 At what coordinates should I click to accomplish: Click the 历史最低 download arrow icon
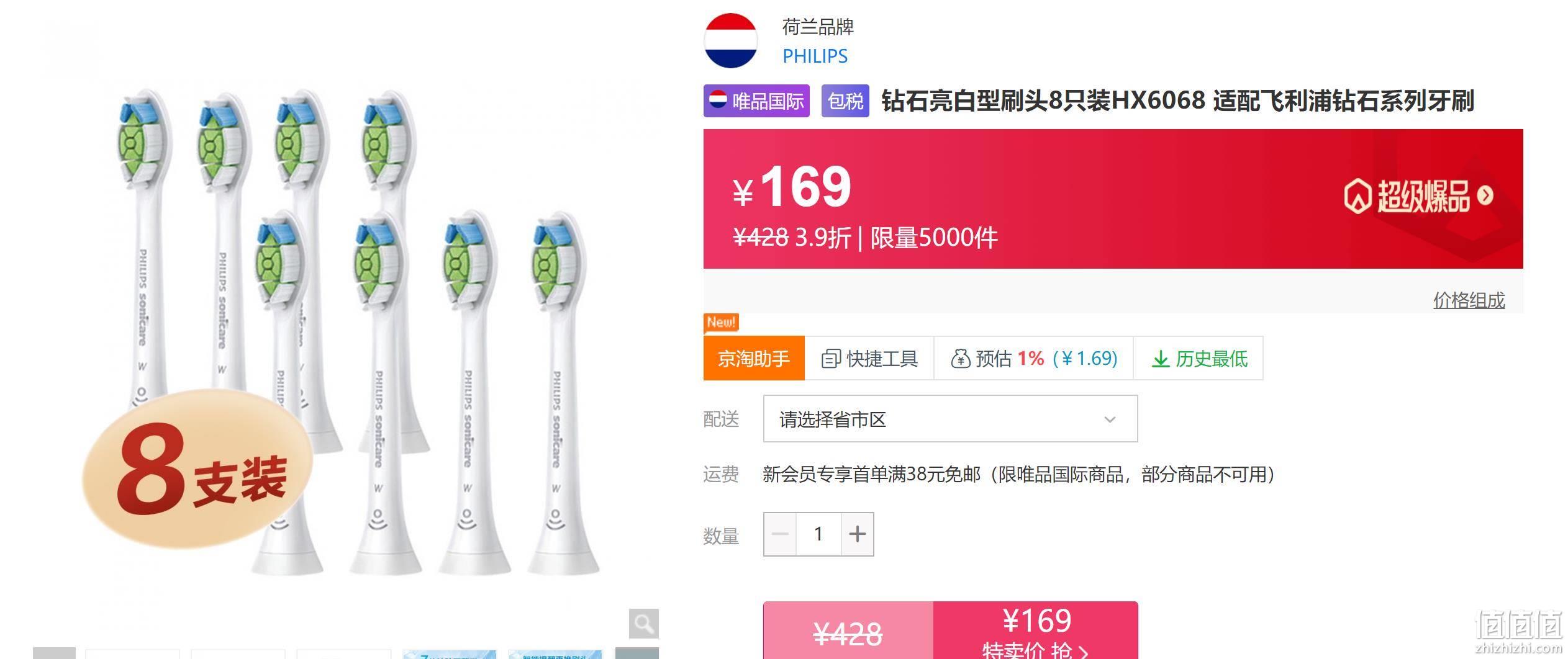(x=1160, y=359)
